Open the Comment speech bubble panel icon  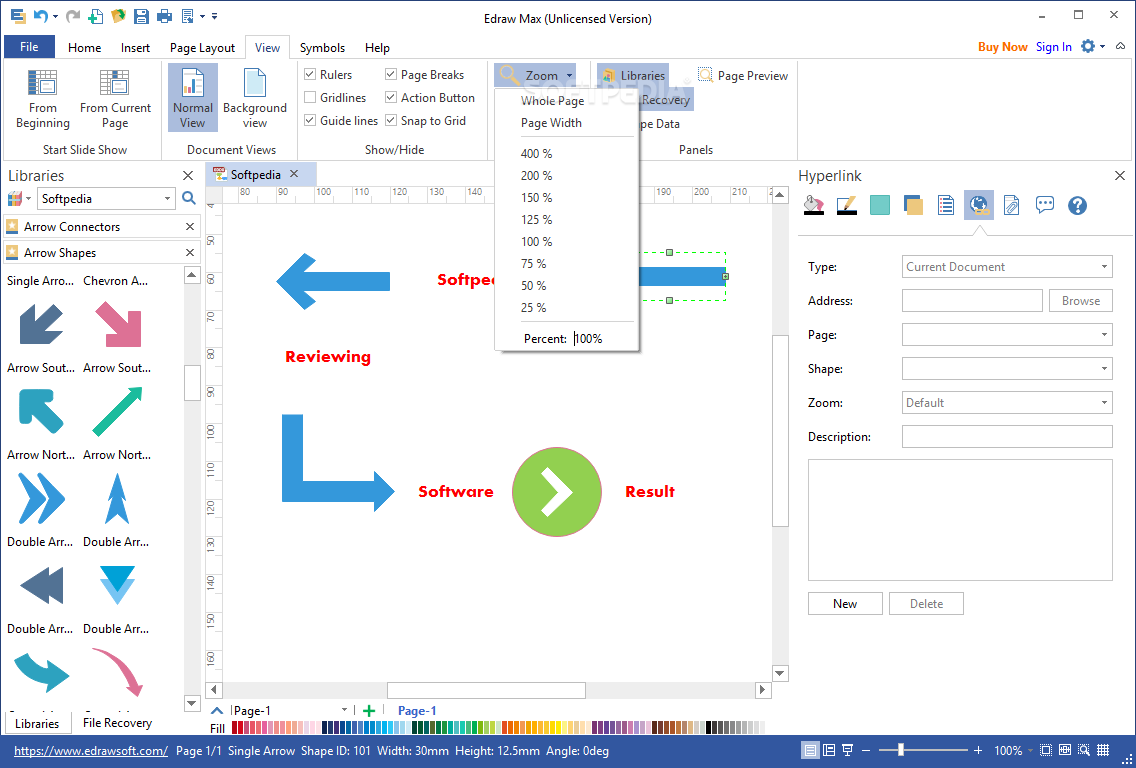(x=1045, y=205)
